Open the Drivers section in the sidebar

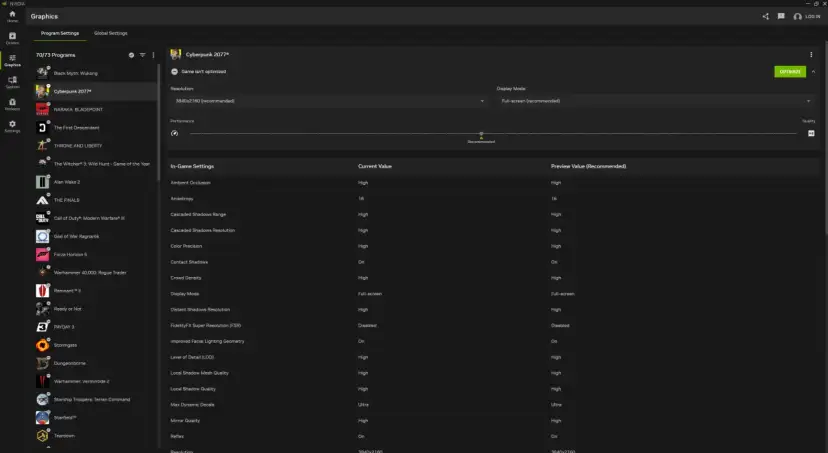(12, 38)
